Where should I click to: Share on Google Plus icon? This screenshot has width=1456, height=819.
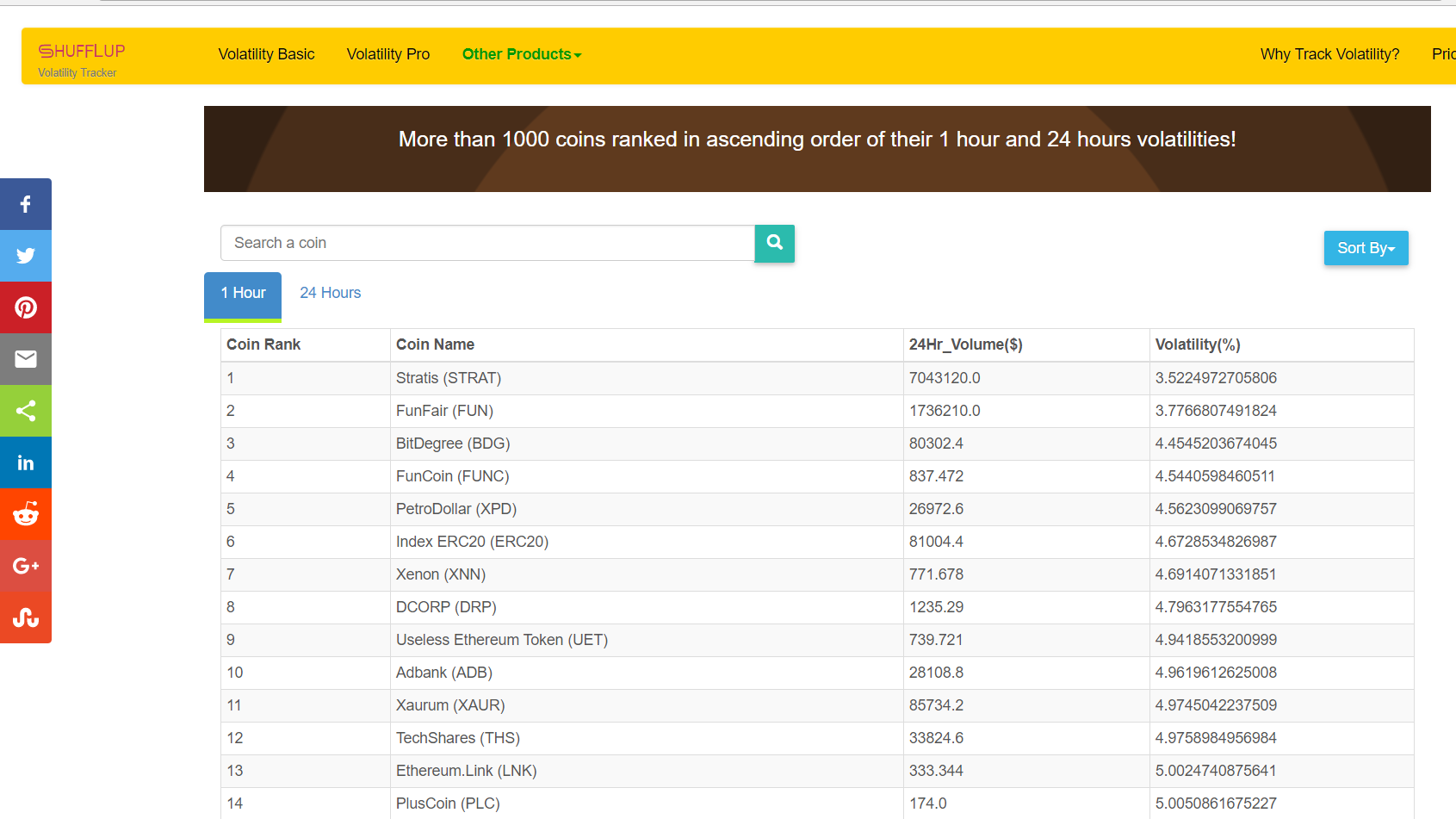point(26,566)
